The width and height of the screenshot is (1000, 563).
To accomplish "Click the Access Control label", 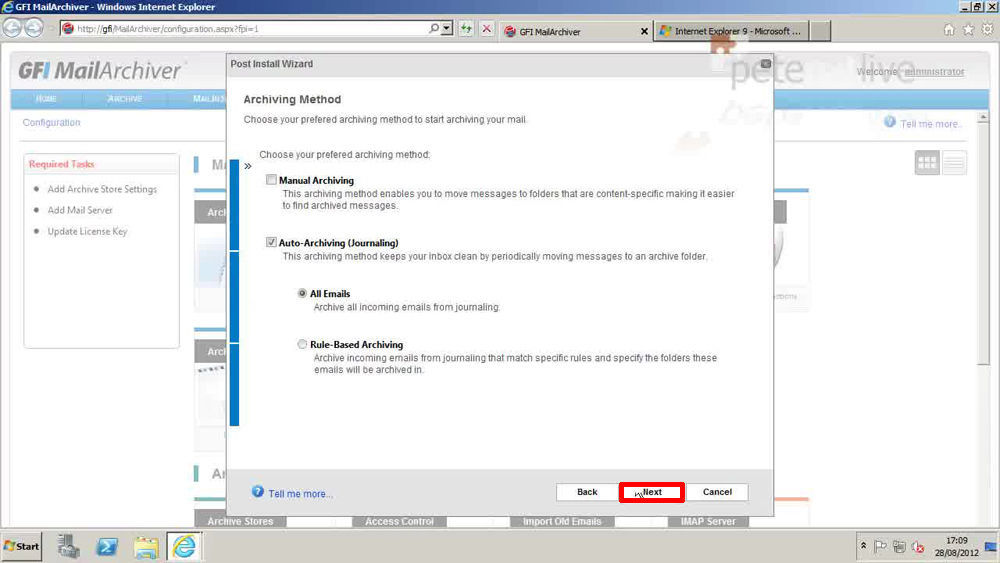I will pos(399,522).
